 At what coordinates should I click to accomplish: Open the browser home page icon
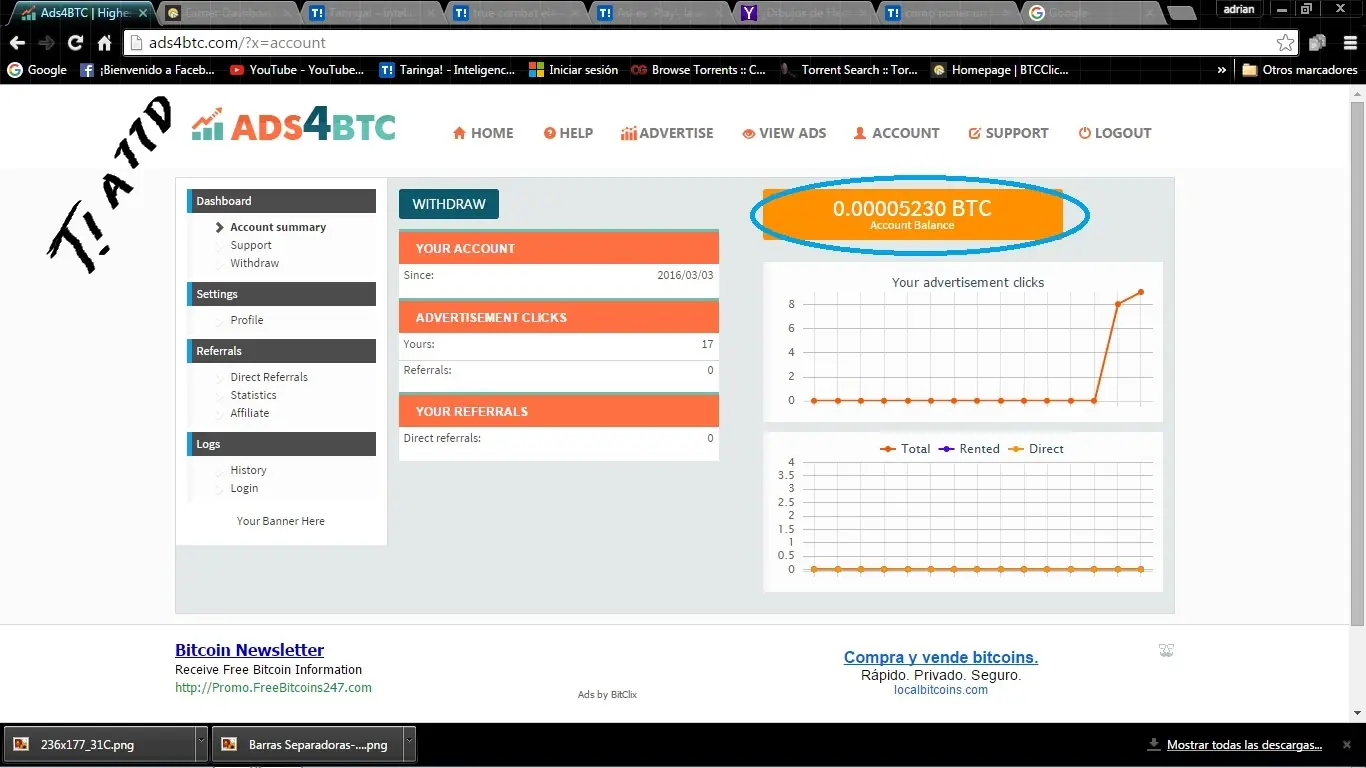(104, 43)
